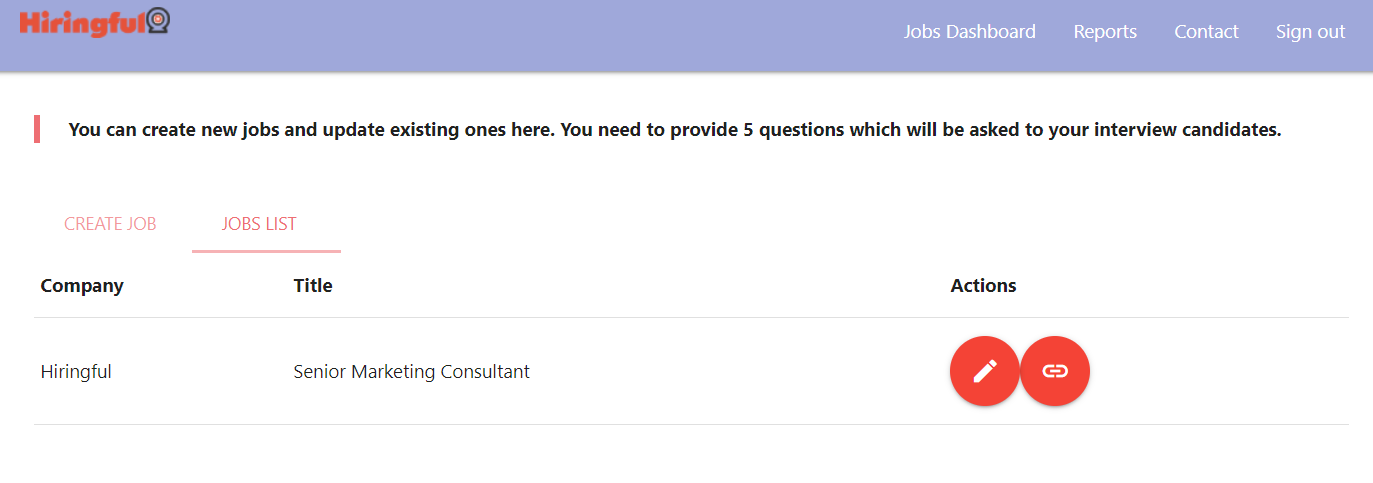The height and width of the screenshot is (483, 1373).
Task: Select the Hiringful company cell
Action: click(76, 372)
